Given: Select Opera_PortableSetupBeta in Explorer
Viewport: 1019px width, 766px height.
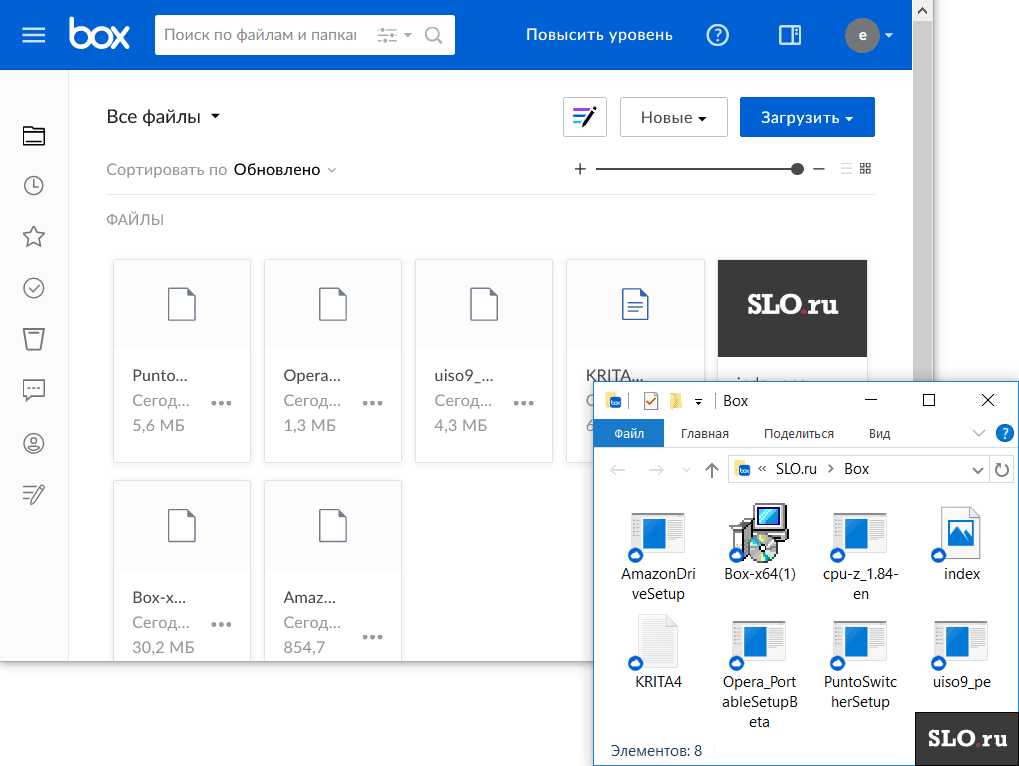Looking at the screenshot, I should pyautogui.click(x=759, y=673).
